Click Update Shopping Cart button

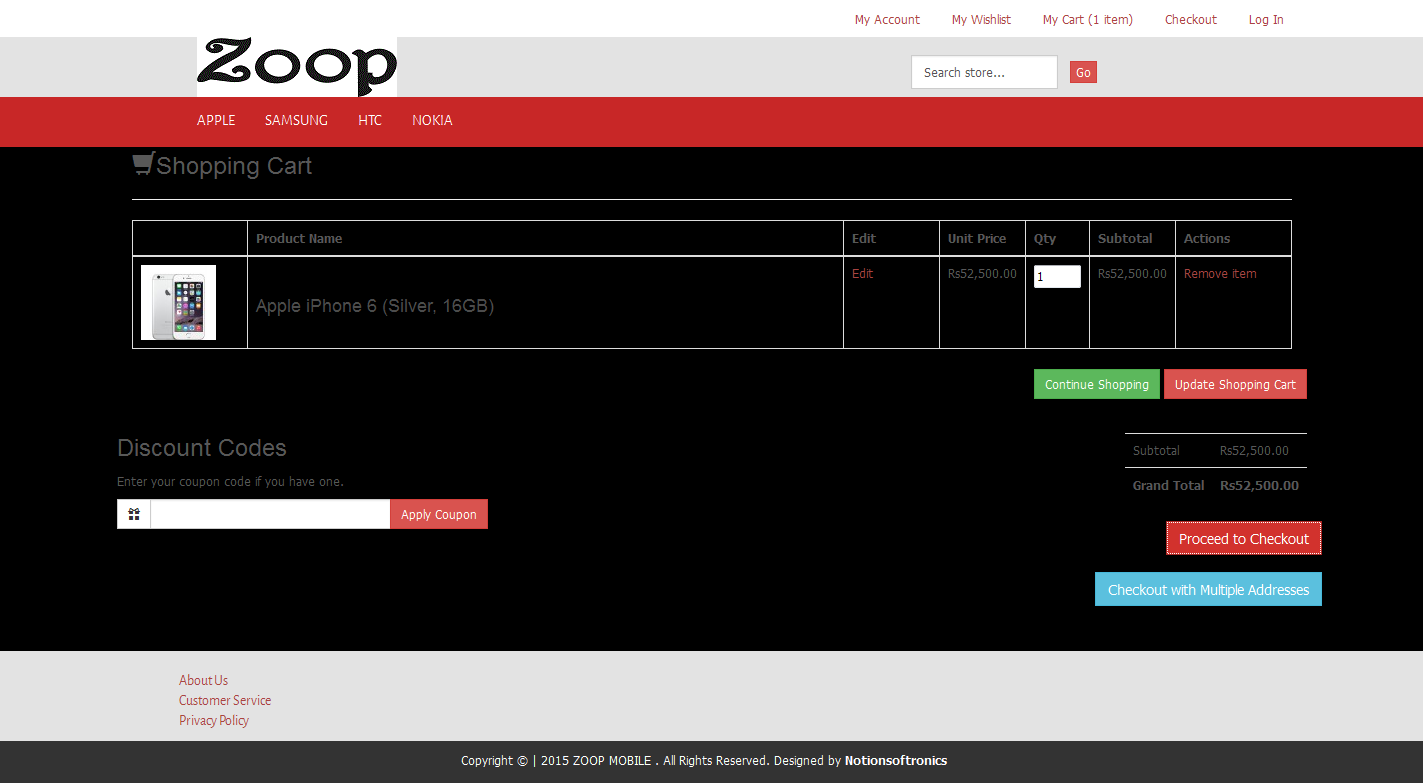[1235, 384]
